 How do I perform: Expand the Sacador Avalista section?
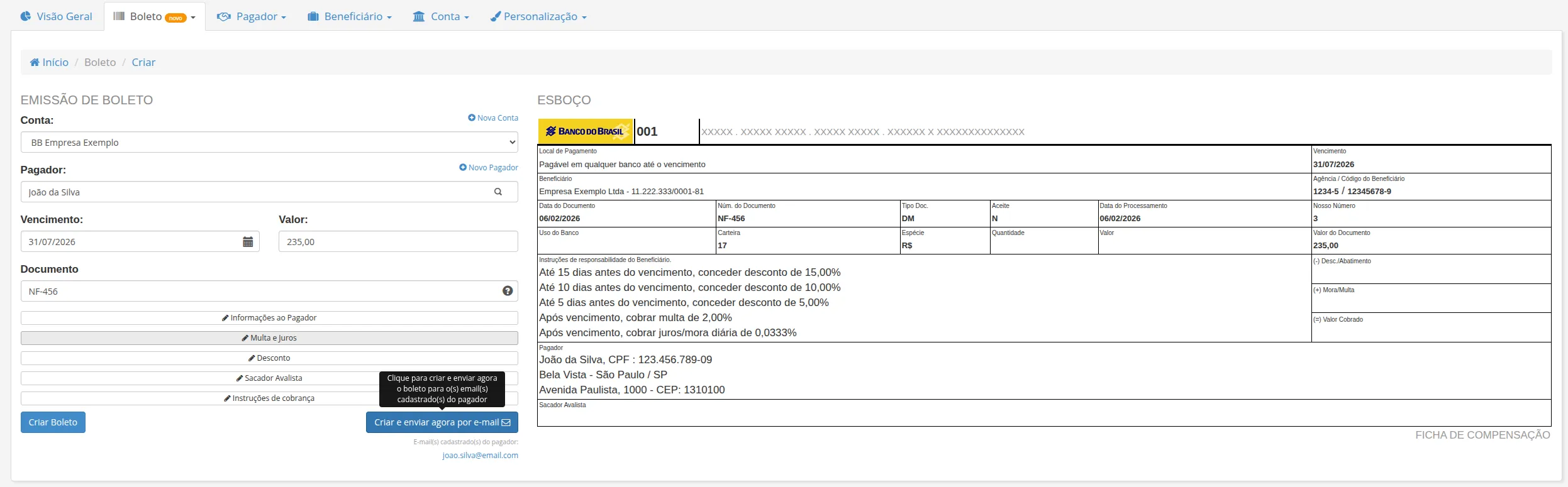269,378
